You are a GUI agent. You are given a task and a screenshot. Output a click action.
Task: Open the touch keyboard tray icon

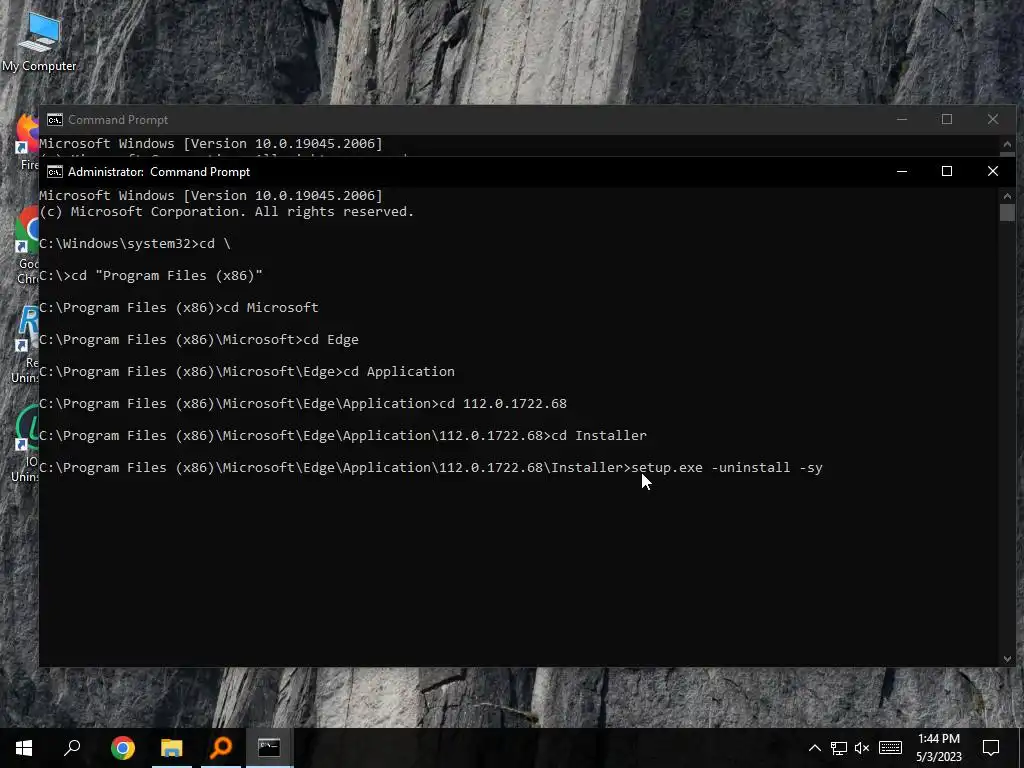click(x=890, y=748)
